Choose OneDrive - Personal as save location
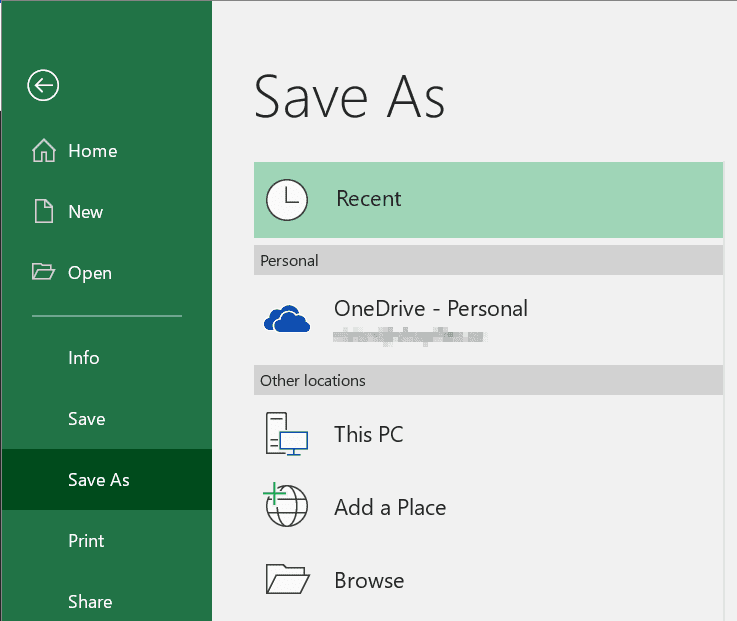The height and width of the screenshot is (621, 737). [430, 309]
